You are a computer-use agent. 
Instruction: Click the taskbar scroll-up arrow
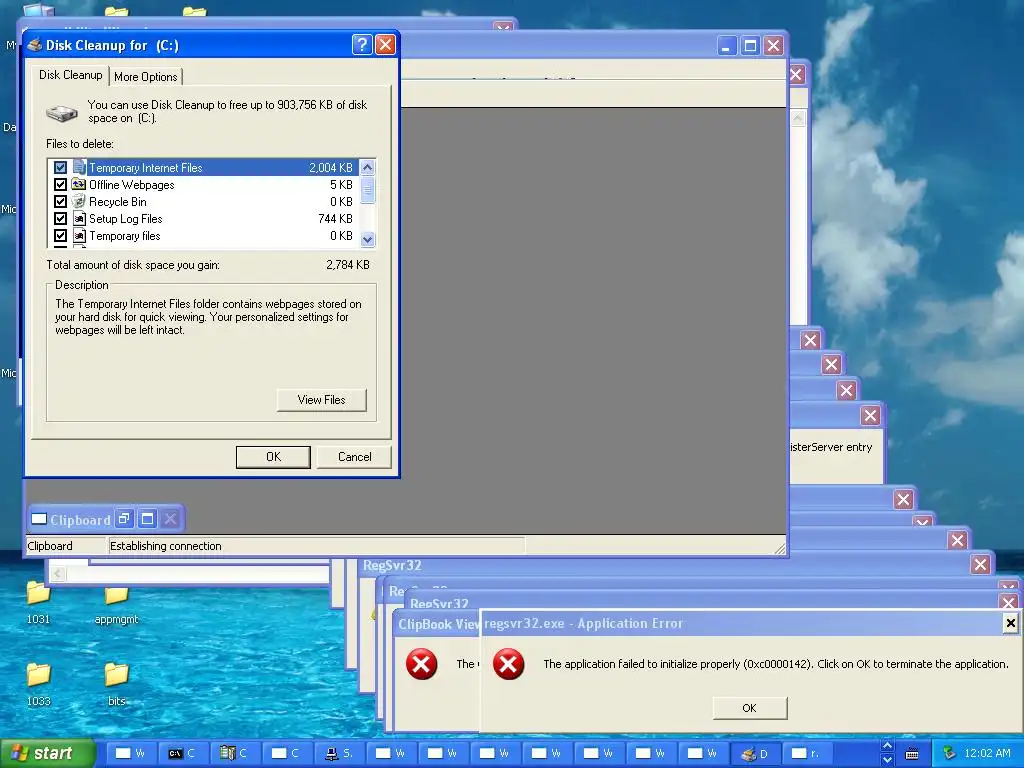point(887,746)
